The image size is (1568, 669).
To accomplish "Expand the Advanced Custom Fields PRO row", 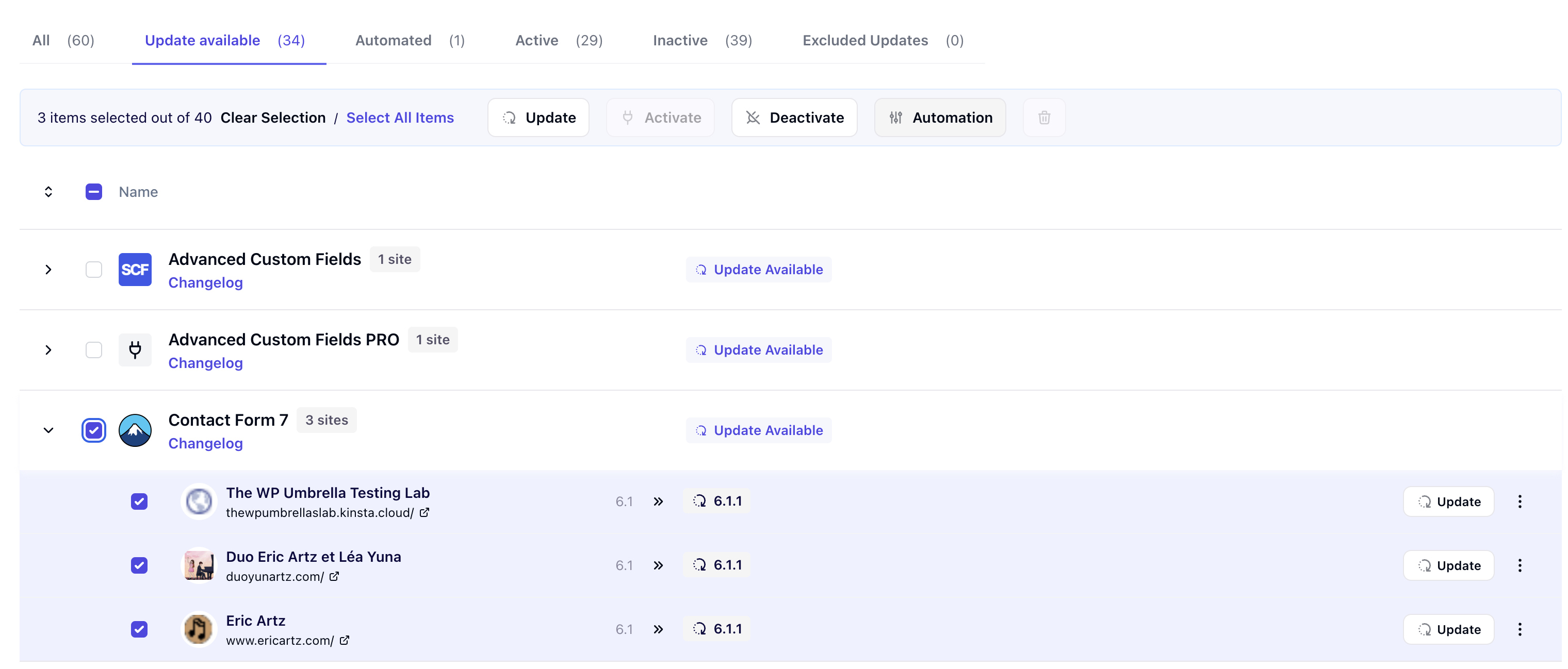I will point(48,349).
